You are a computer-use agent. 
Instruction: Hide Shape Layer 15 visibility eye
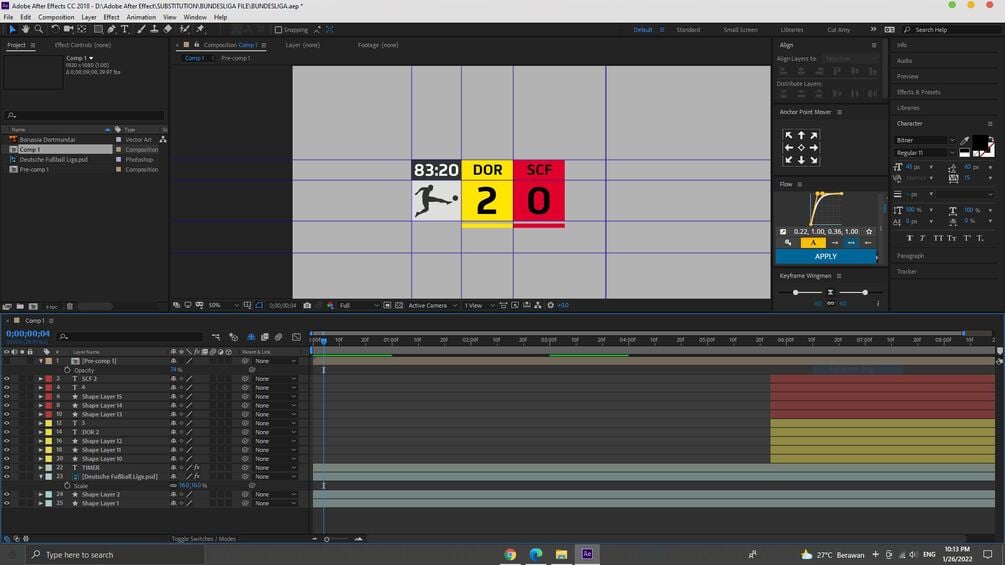pos(6,397)
